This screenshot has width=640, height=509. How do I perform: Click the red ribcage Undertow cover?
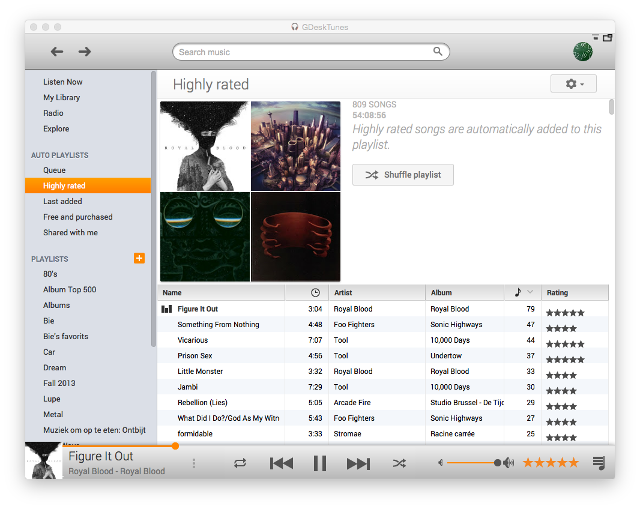(x=296, y=237)
